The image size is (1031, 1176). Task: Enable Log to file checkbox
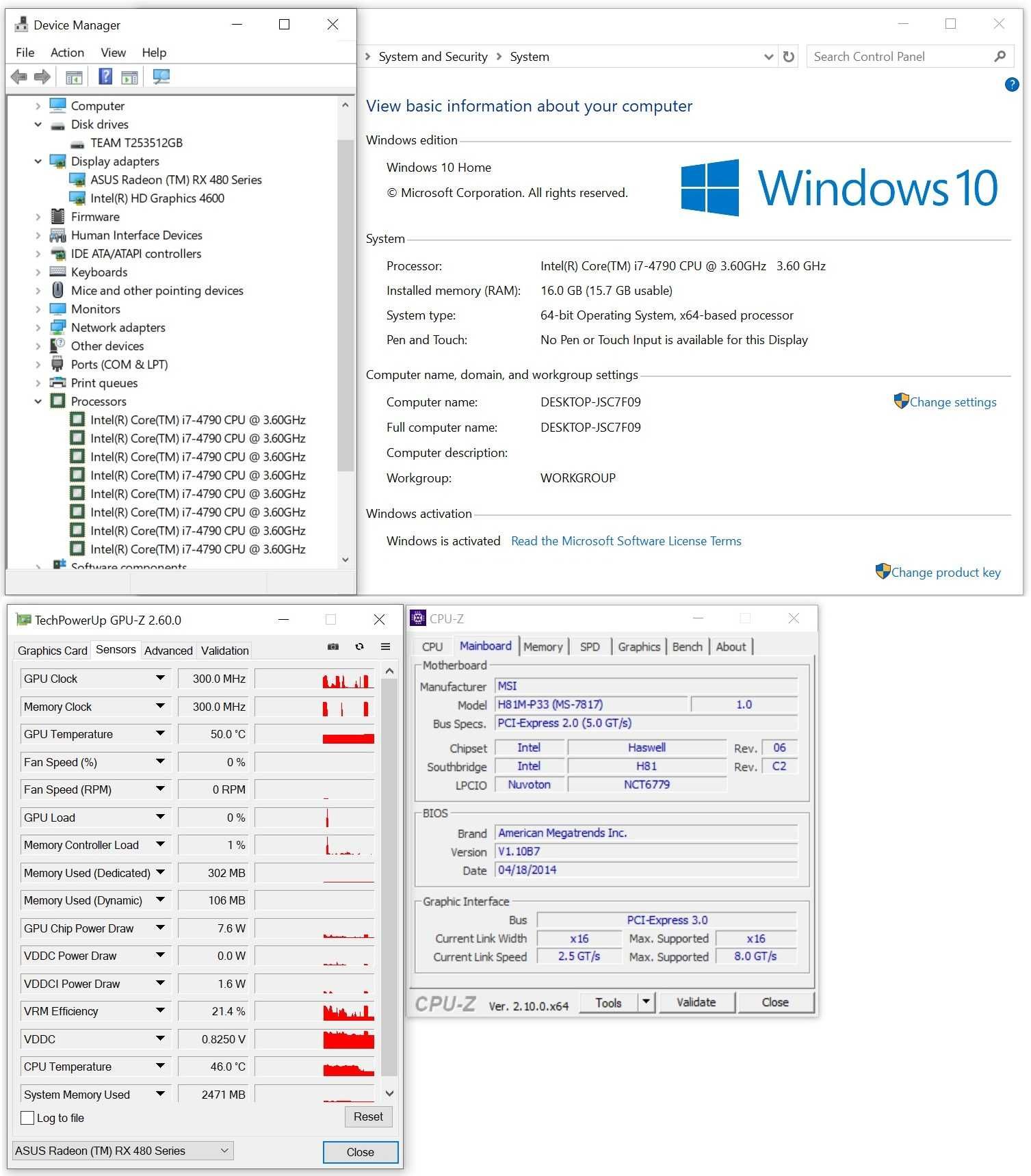pos(27,1118)
